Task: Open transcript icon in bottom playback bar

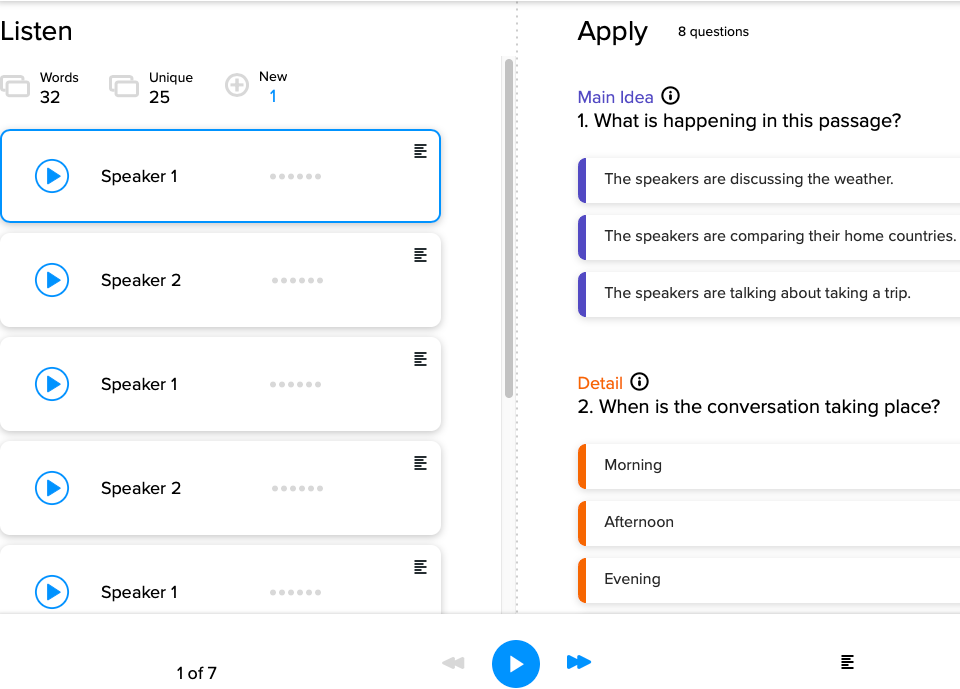Action: point(847,662)
